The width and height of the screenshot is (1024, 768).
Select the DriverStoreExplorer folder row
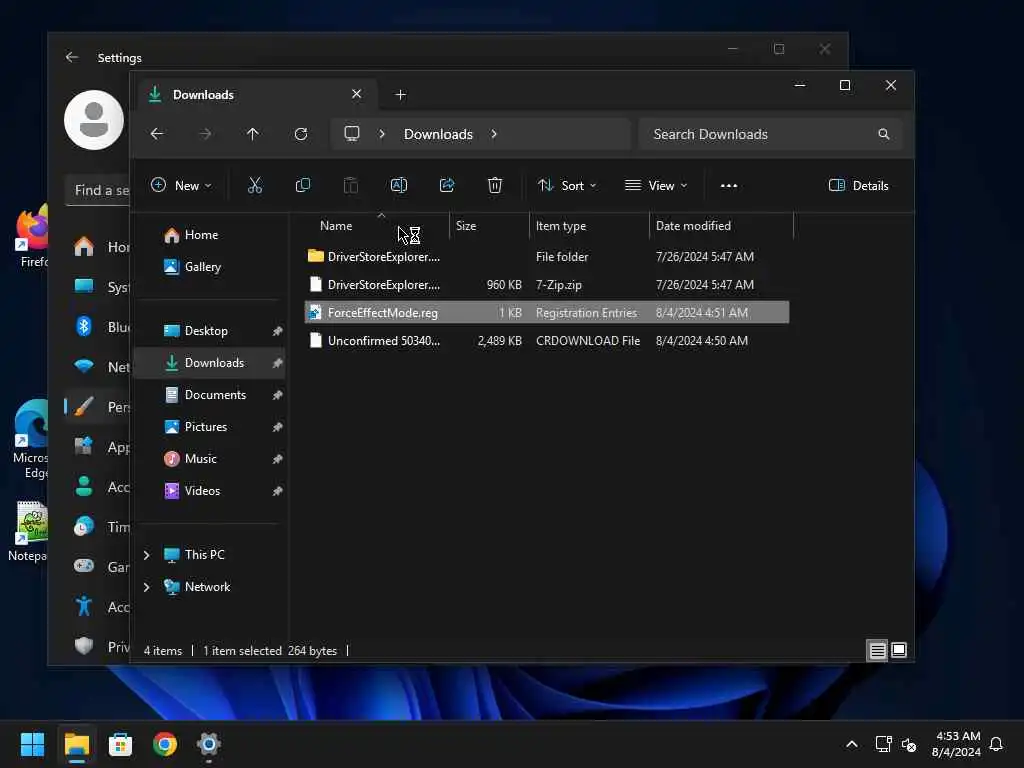[547, 257]
